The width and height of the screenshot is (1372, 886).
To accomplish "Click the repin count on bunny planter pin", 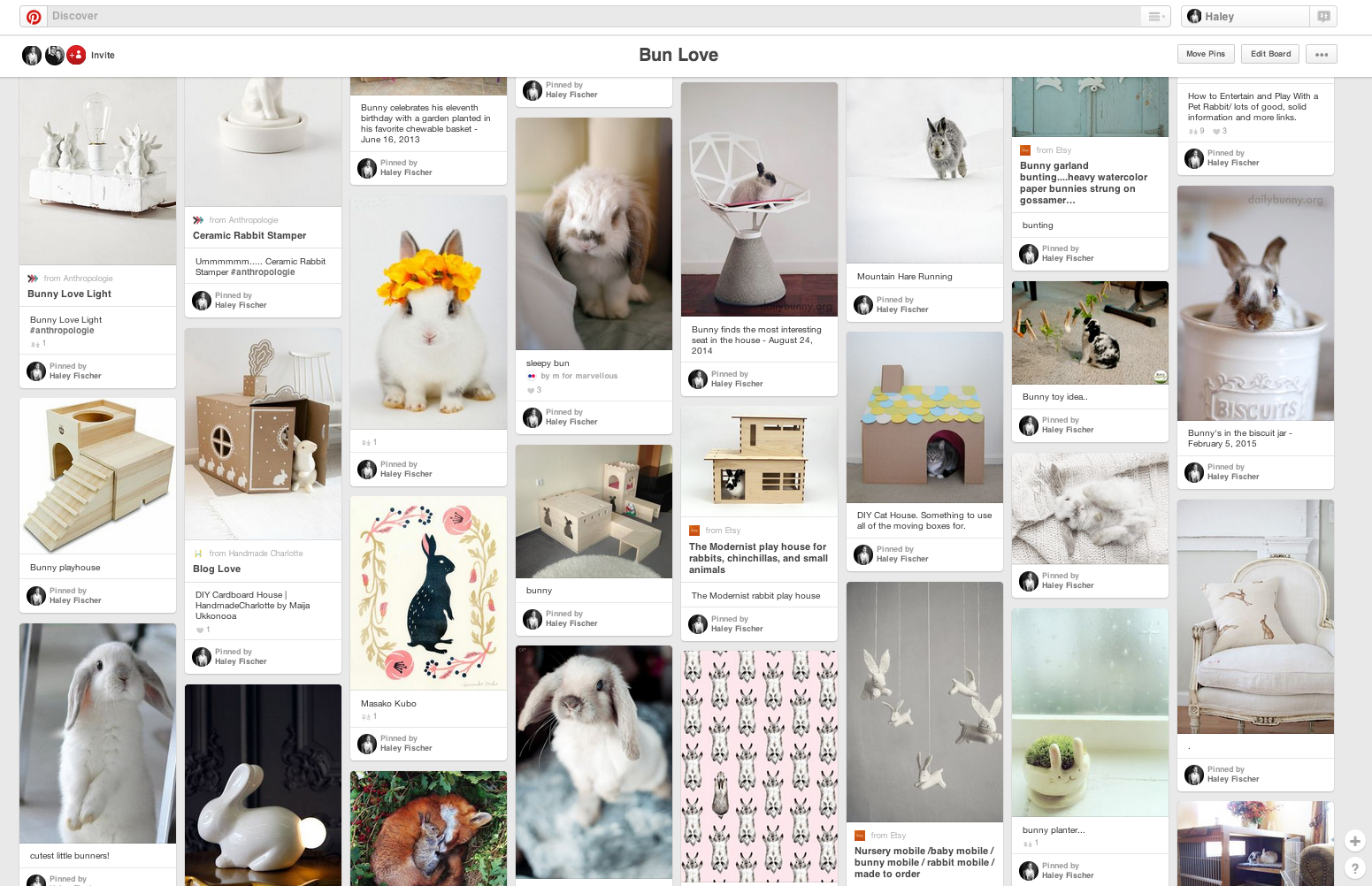I will tap(1031, 844).
